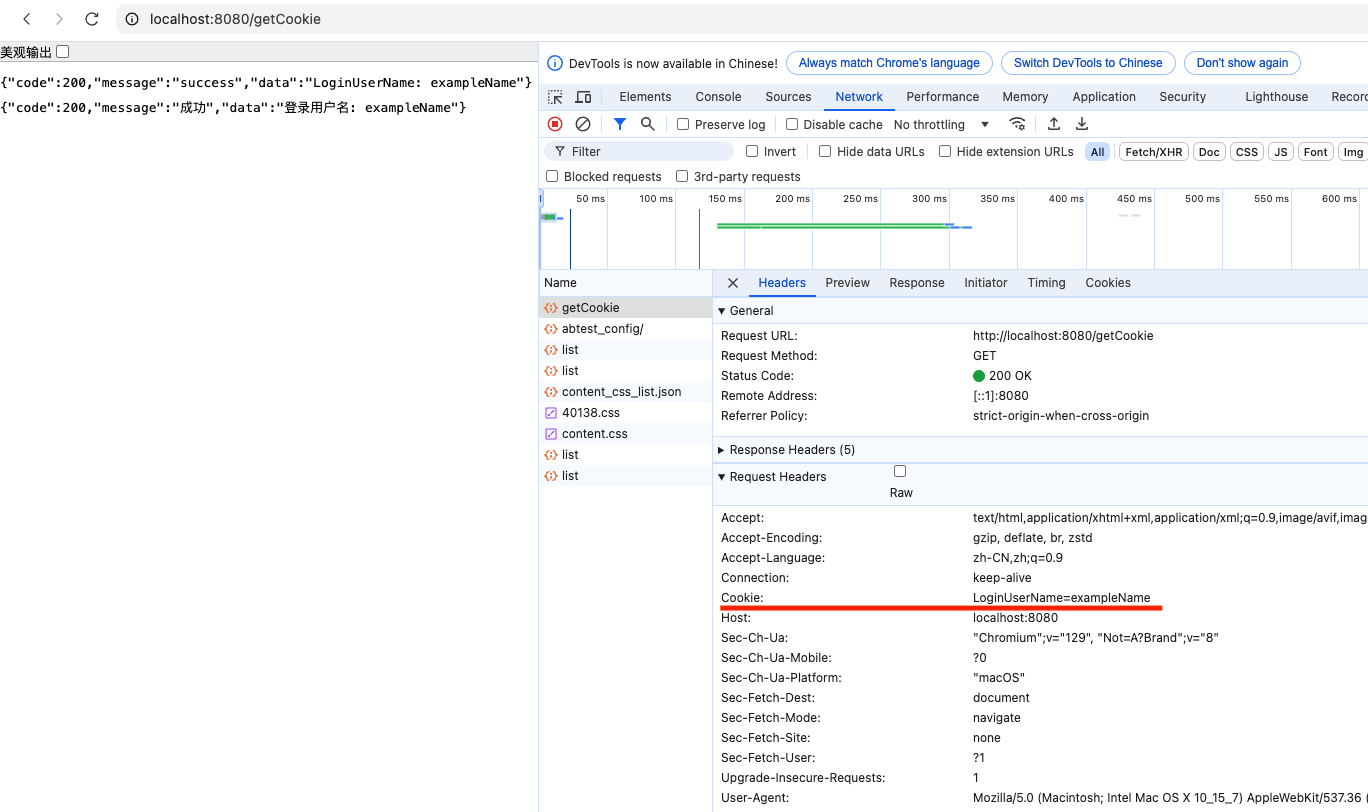Select the All request type filter
1368x812 pixels.
point(1098,152)
